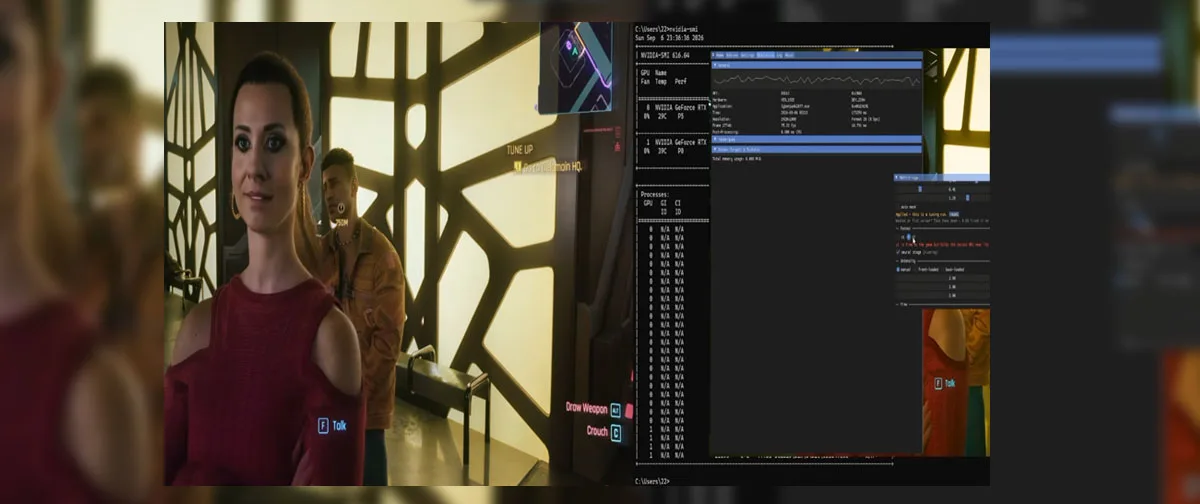Open the About tab in the overlay

(x=789, y=55)
